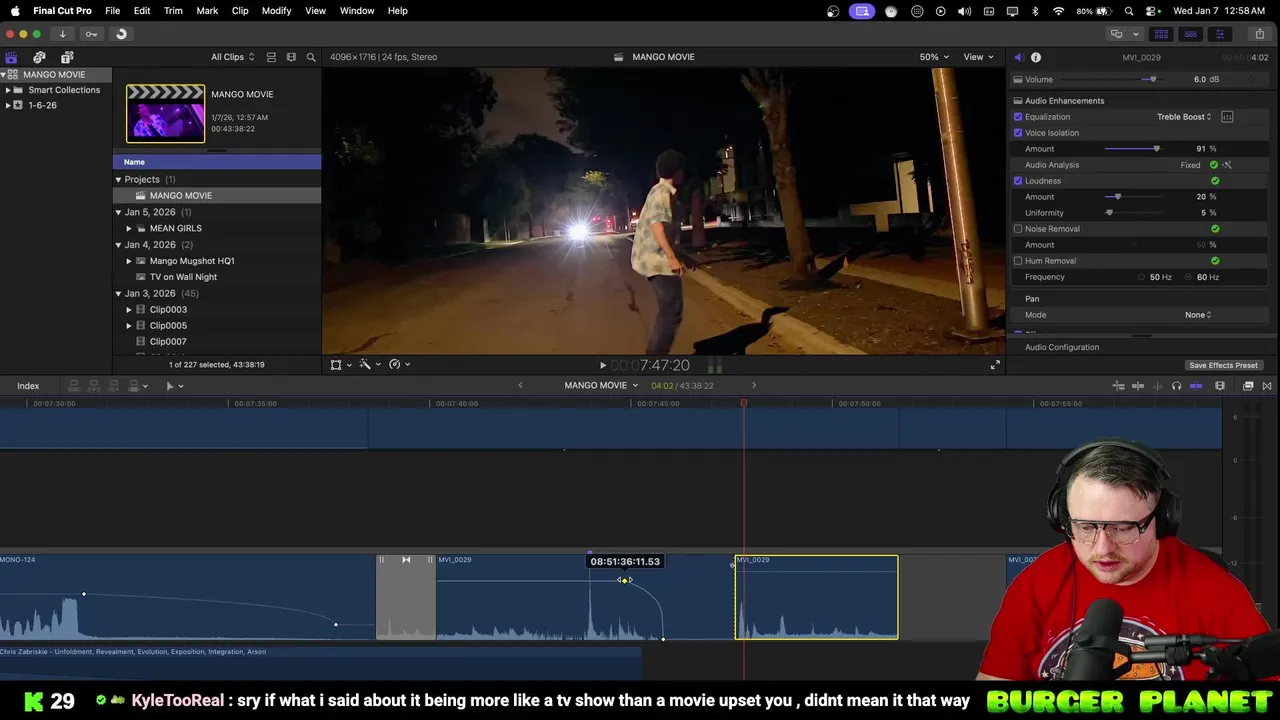Open the Modify menu
The image size is (1280, 720).
coord(277,11)
